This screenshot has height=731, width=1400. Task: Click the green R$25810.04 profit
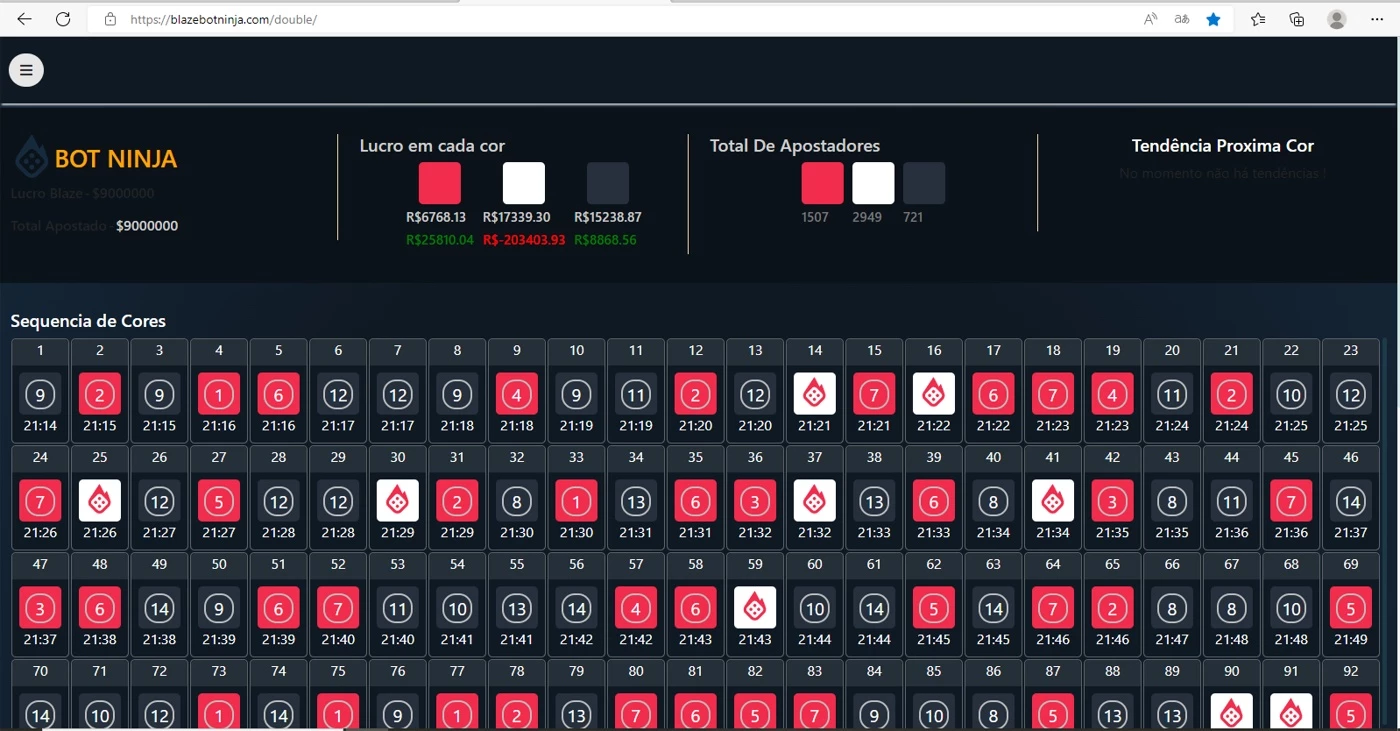coord(440,240)
